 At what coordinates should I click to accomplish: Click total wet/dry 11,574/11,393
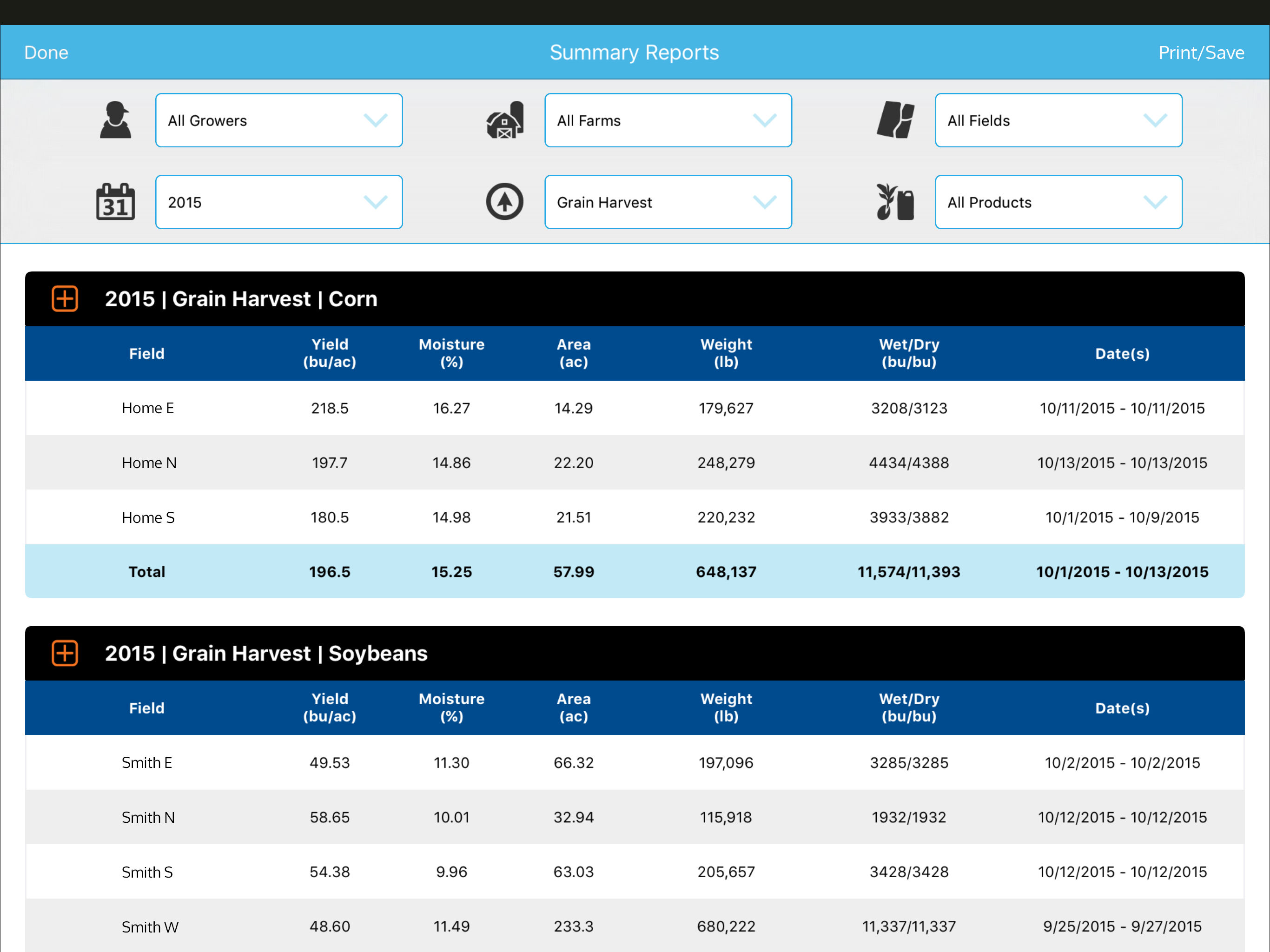(909, 571)
